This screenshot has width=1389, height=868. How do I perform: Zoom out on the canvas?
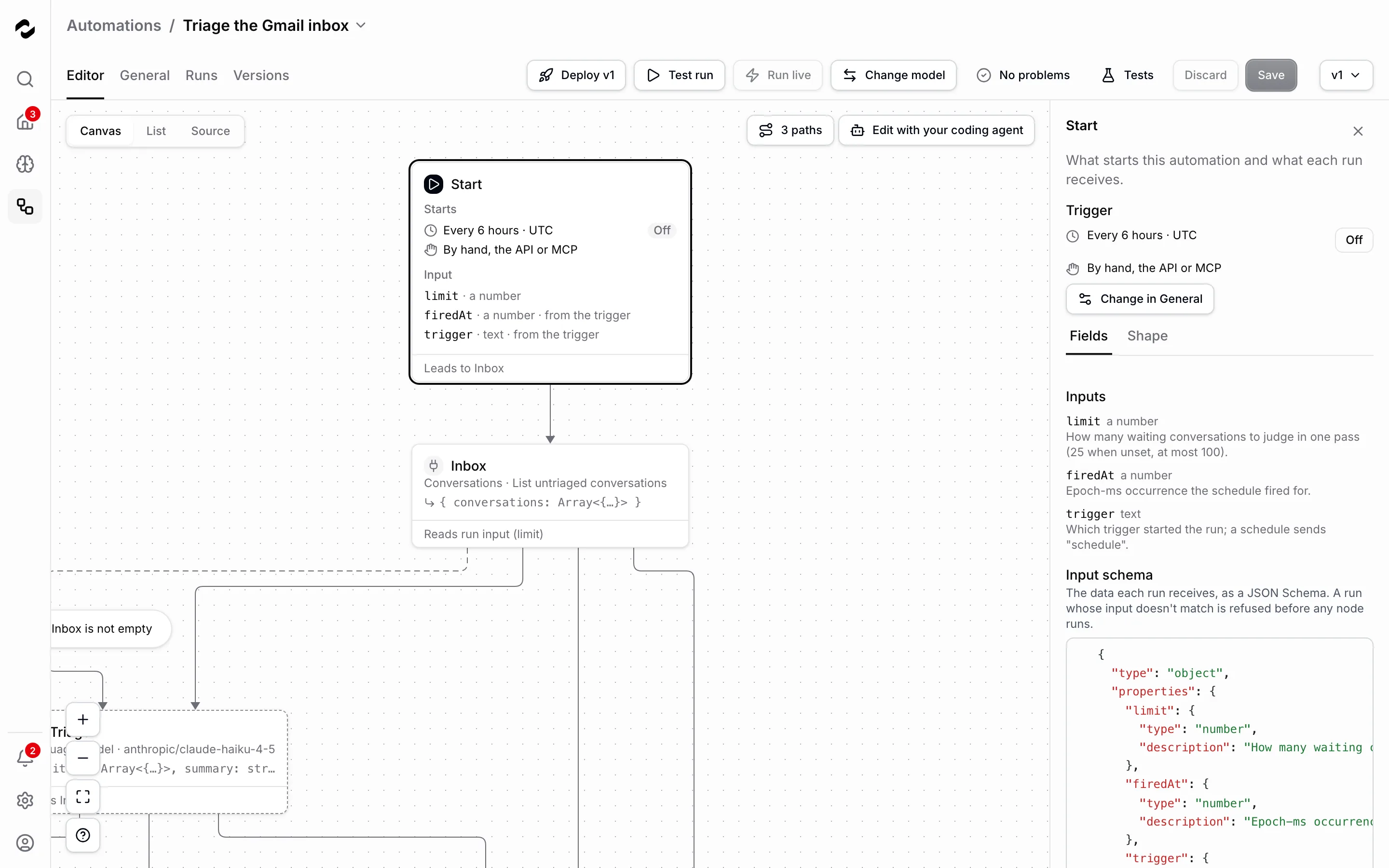(x=82, y=758)
